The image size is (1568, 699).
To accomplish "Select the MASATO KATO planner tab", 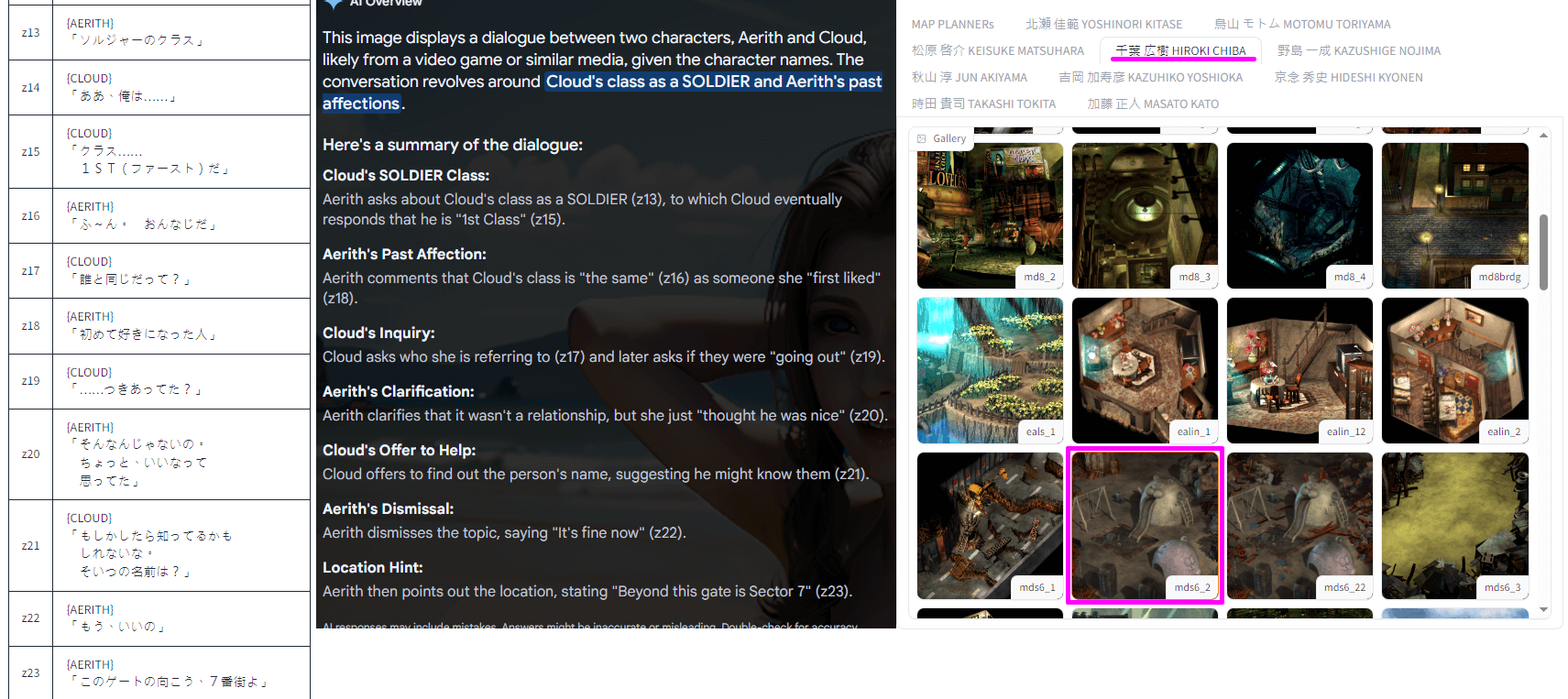I will point(1153,104).
